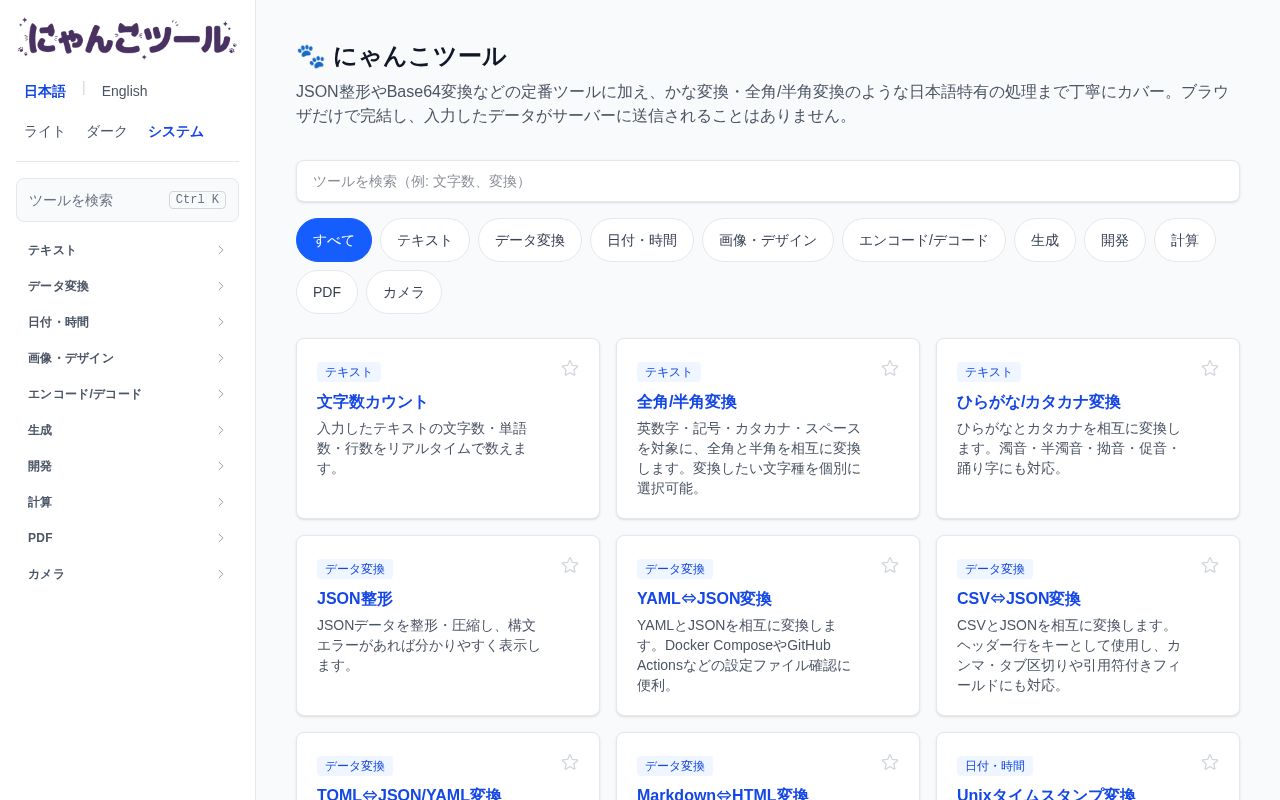Expand the カメラ sidebar category
Image resolution: width=1280 pixels, height=800 pixels.
[x=127, y=574]
